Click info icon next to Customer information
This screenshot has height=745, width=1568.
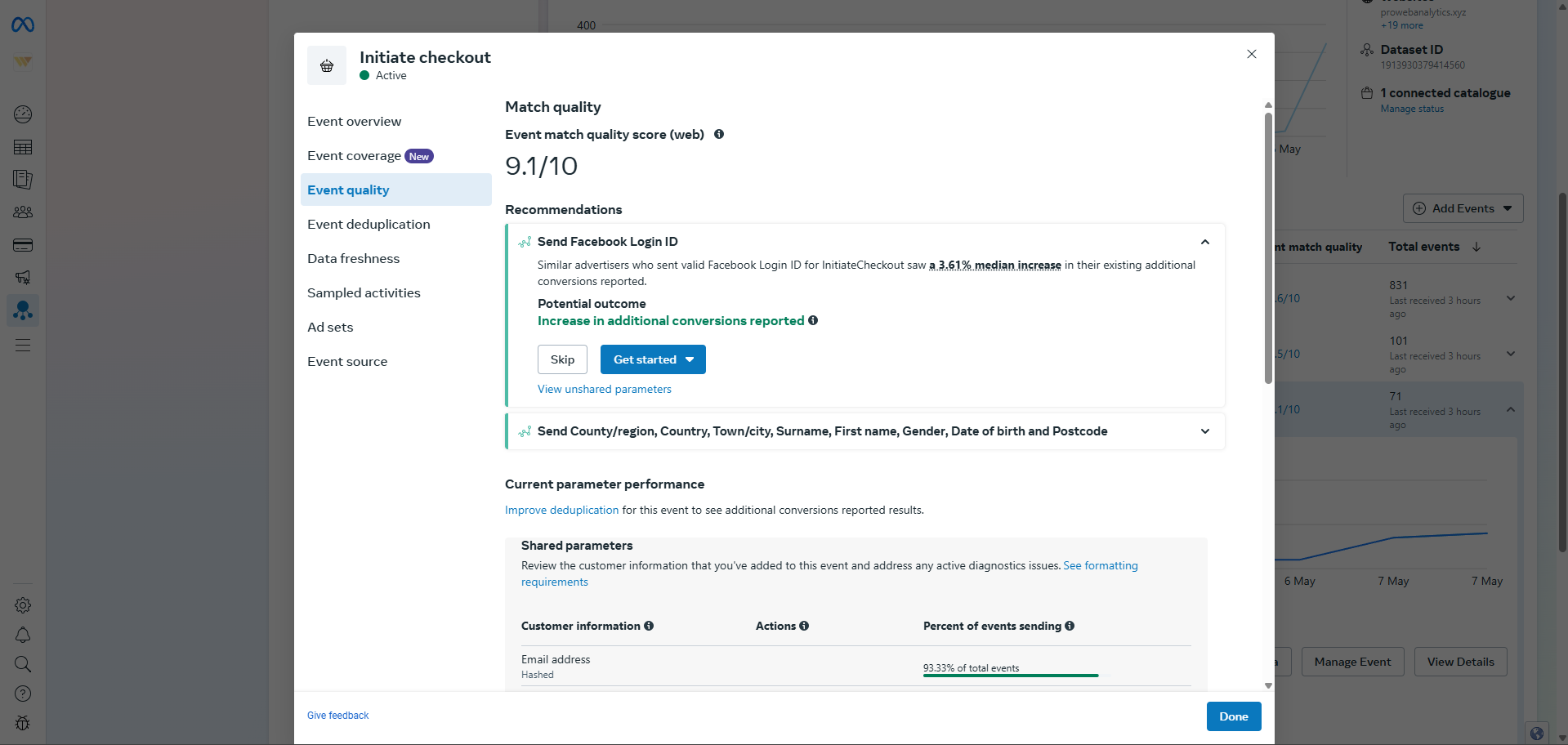pos(649,626)
